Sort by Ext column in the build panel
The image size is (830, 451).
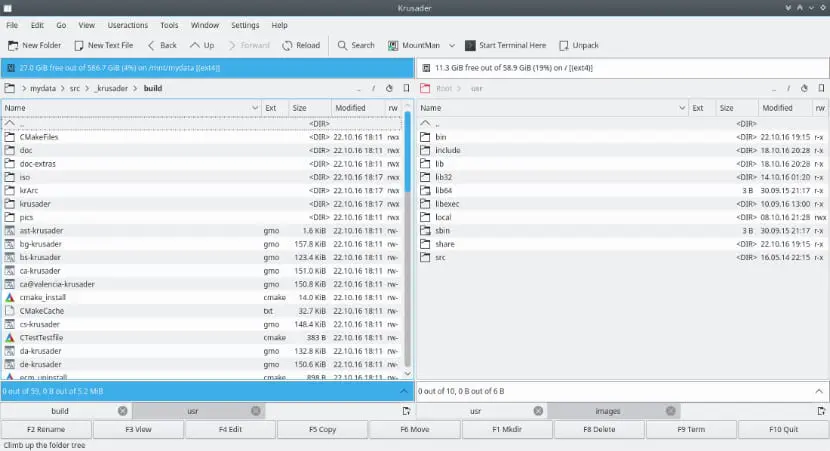pyautogui.click(x=275, y=108)
